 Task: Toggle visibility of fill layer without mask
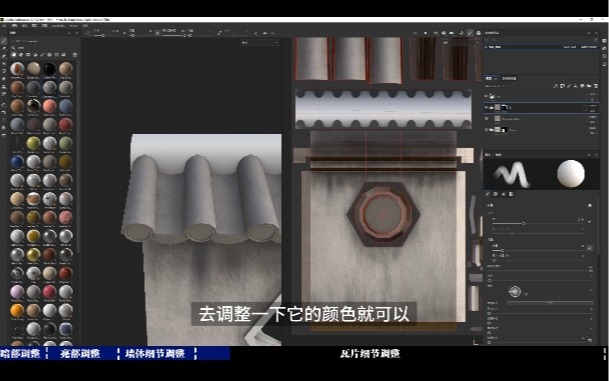487,118
